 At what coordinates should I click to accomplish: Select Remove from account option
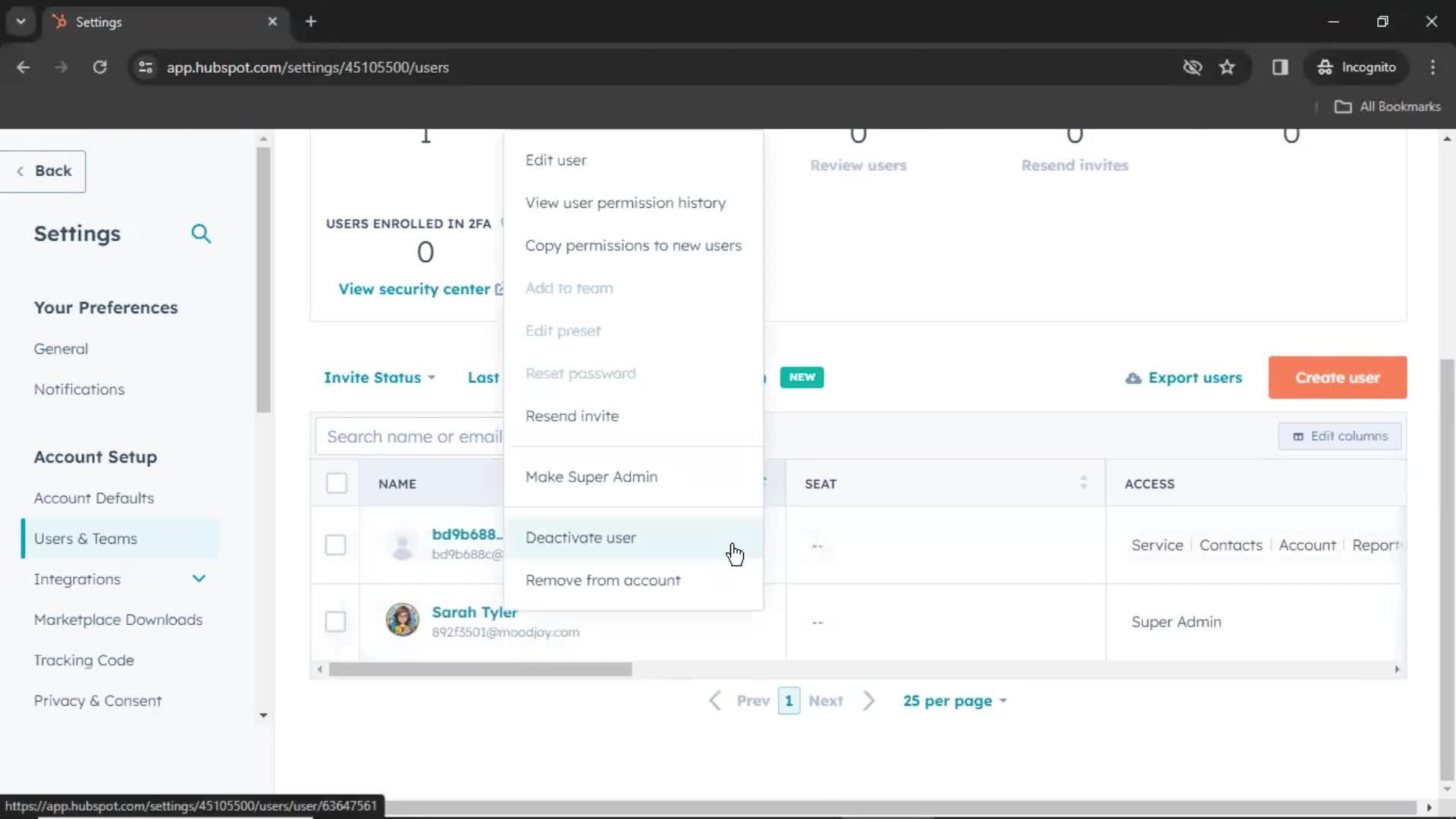pos(602,580)
